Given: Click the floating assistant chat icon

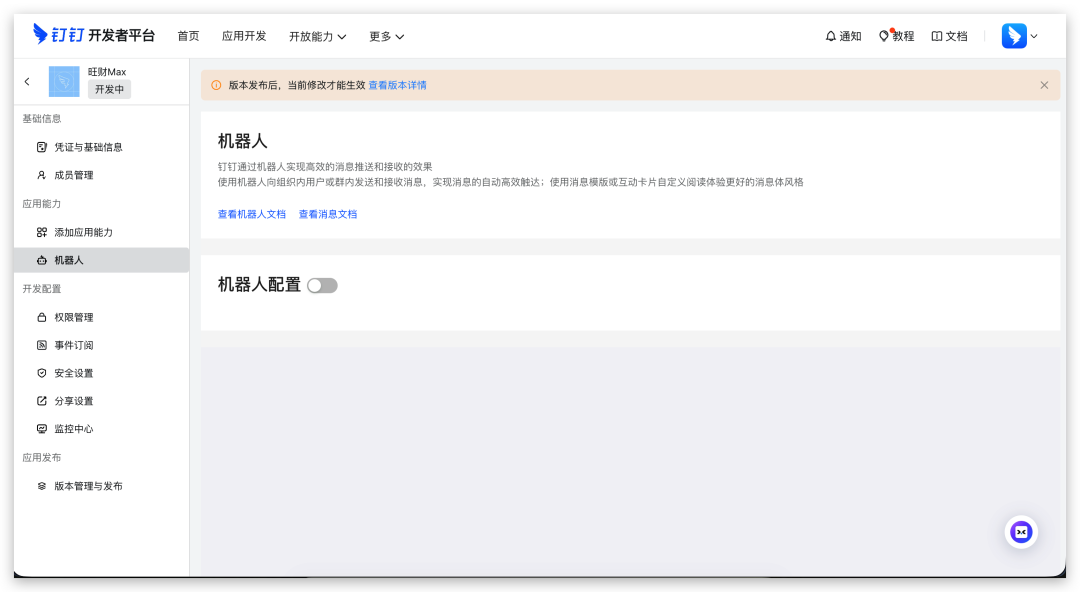Looking at the screenshot, I should 1021,532.
